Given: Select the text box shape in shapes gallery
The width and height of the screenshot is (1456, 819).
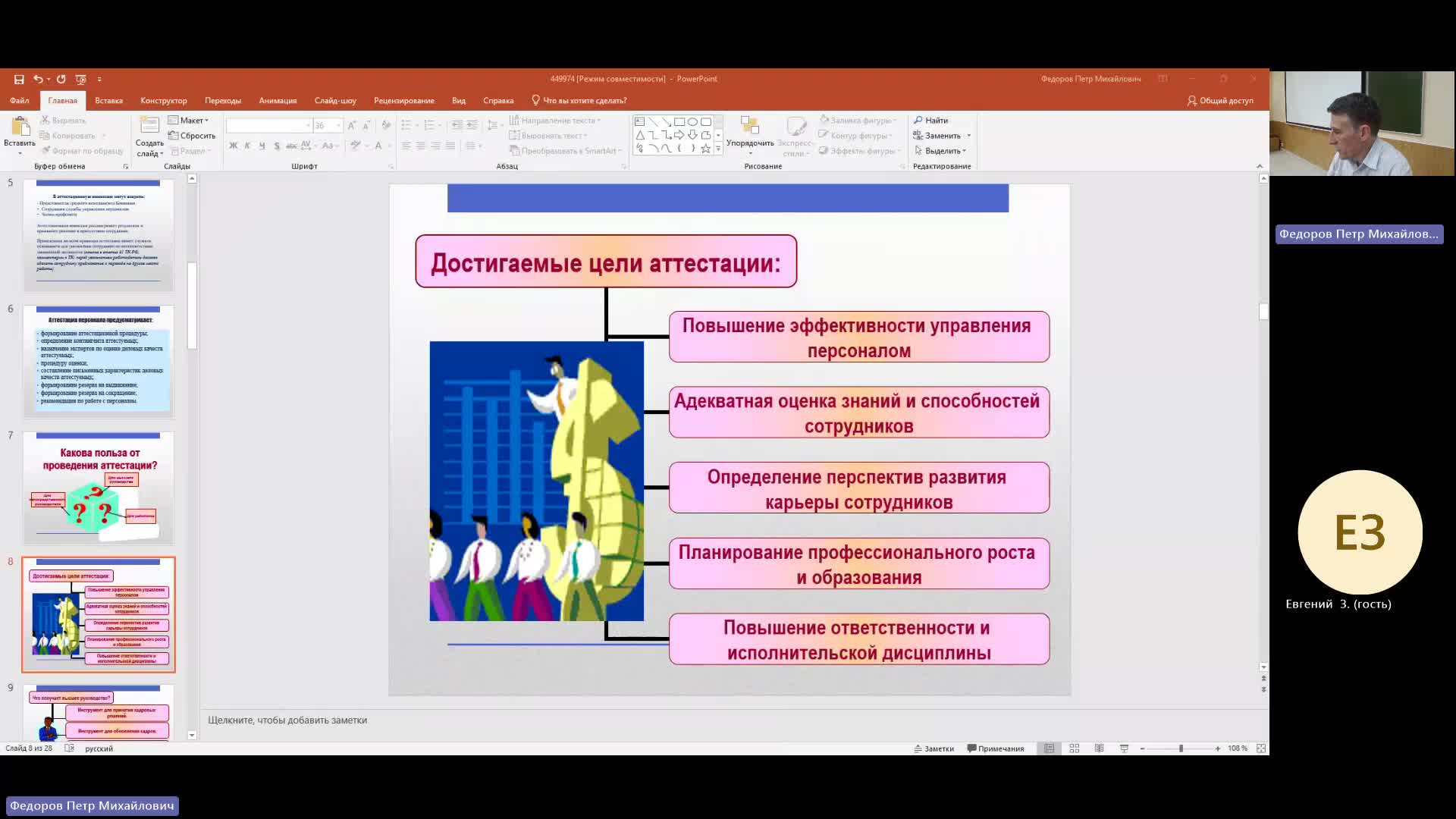Looking at the screenshot, I should pyautogui.click(x=639, y=121).
